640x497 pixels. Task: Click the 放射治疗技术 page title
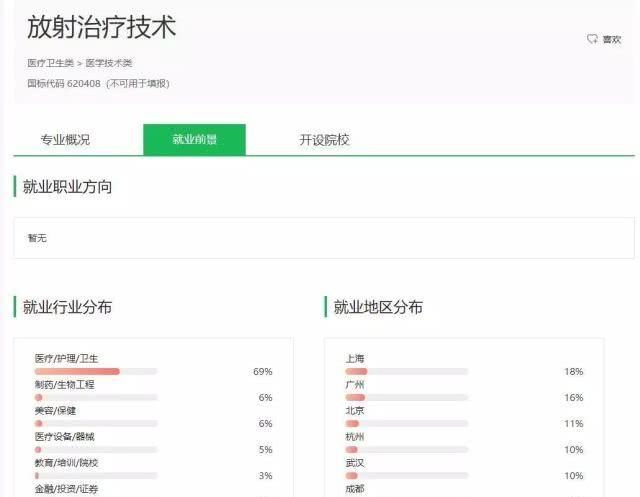(102, 27)
